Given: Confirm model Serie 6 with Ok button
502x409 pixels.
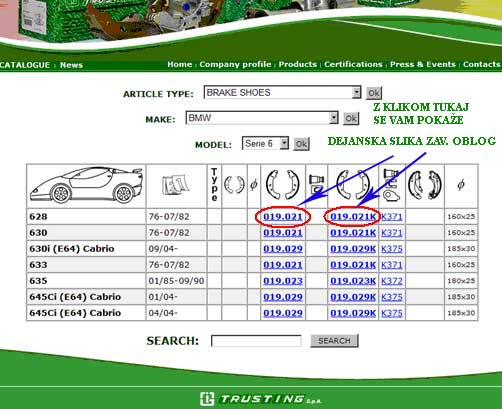Looking at the screenshot, I should pyautogui.click(x=301, y=144).
